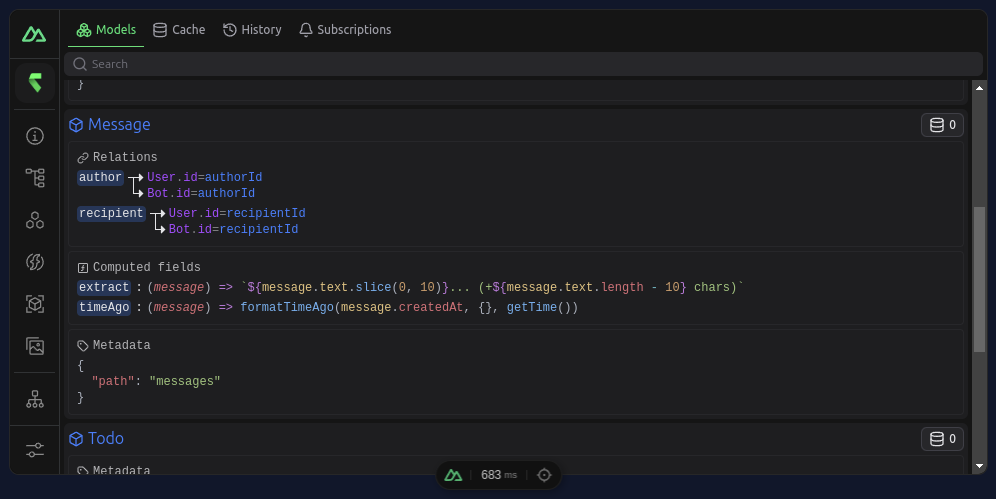Switch to the Cache tab
This screenshot has height=499, width=996.
tap(179, 30)
